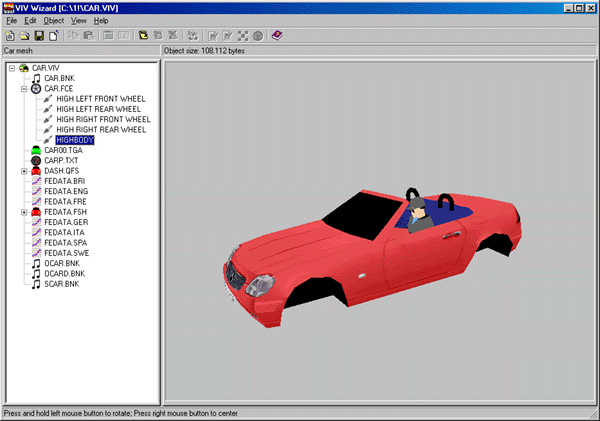Select CAR.BNK in the tree
This screenshot has width=600, height=421.
(60, 78)
